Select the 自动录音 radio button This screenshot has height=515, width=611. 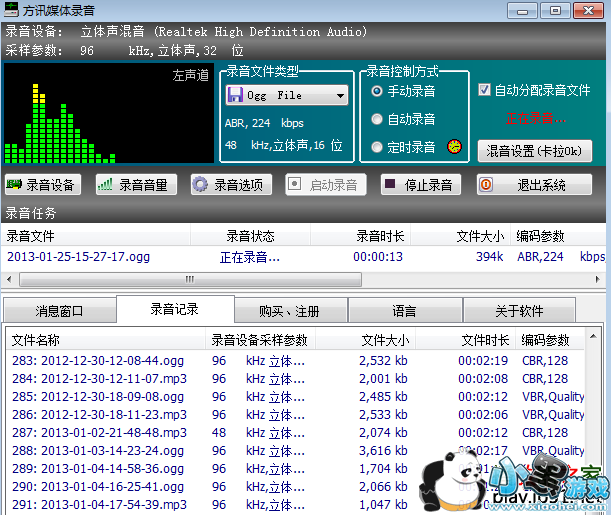point(376,119)
